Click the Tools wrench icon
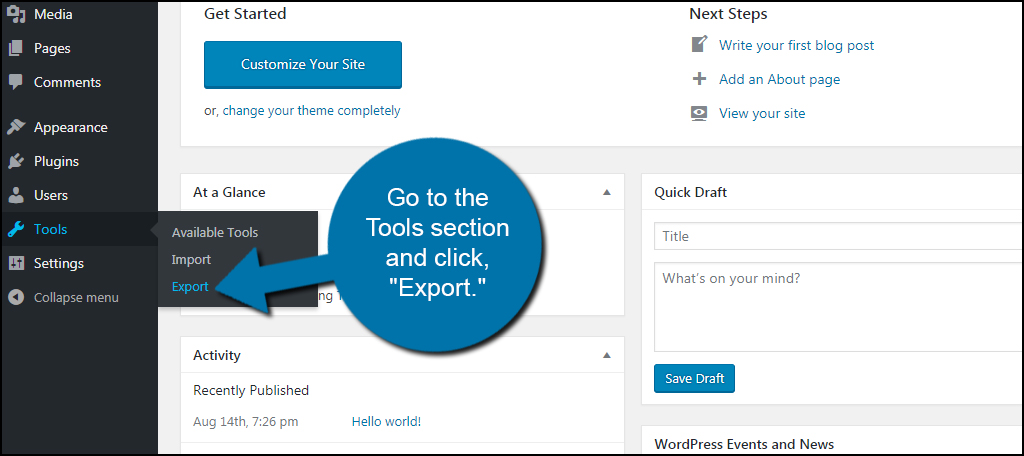This screenshot has width=1024, height=456. [x=16, y=229]
